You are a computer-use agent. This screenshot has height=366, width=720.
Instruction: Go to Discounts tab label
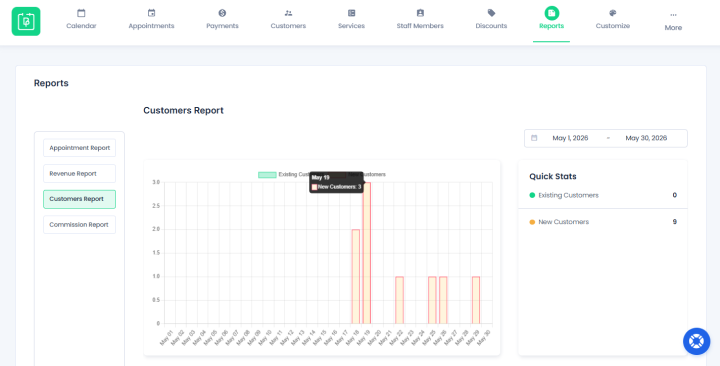(491, 26)
